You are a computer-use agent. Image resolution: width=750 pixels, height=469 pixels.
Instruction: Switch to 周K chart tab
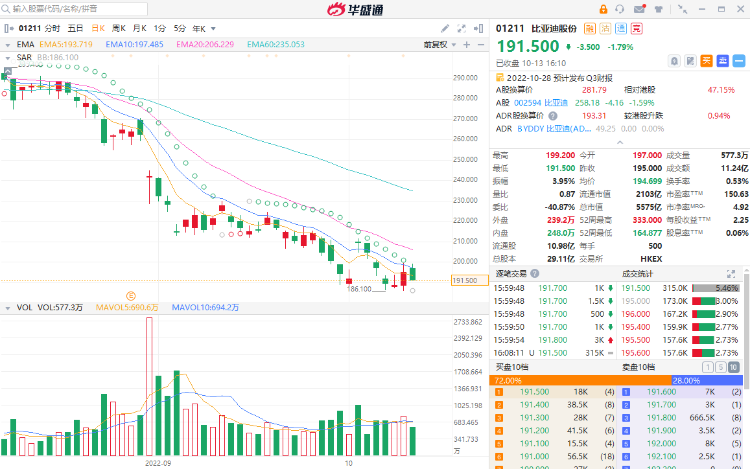(119, 29)
